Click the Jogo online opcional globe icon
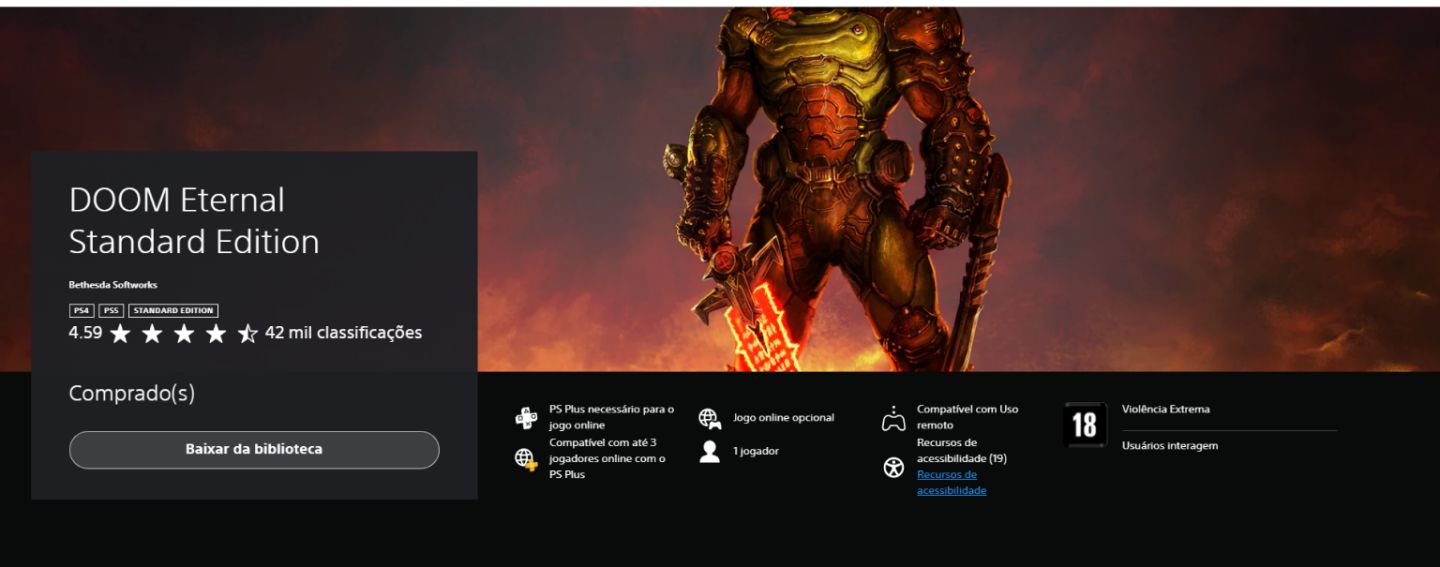Viewport: 1440px width, 567px height. coord(710,418)
